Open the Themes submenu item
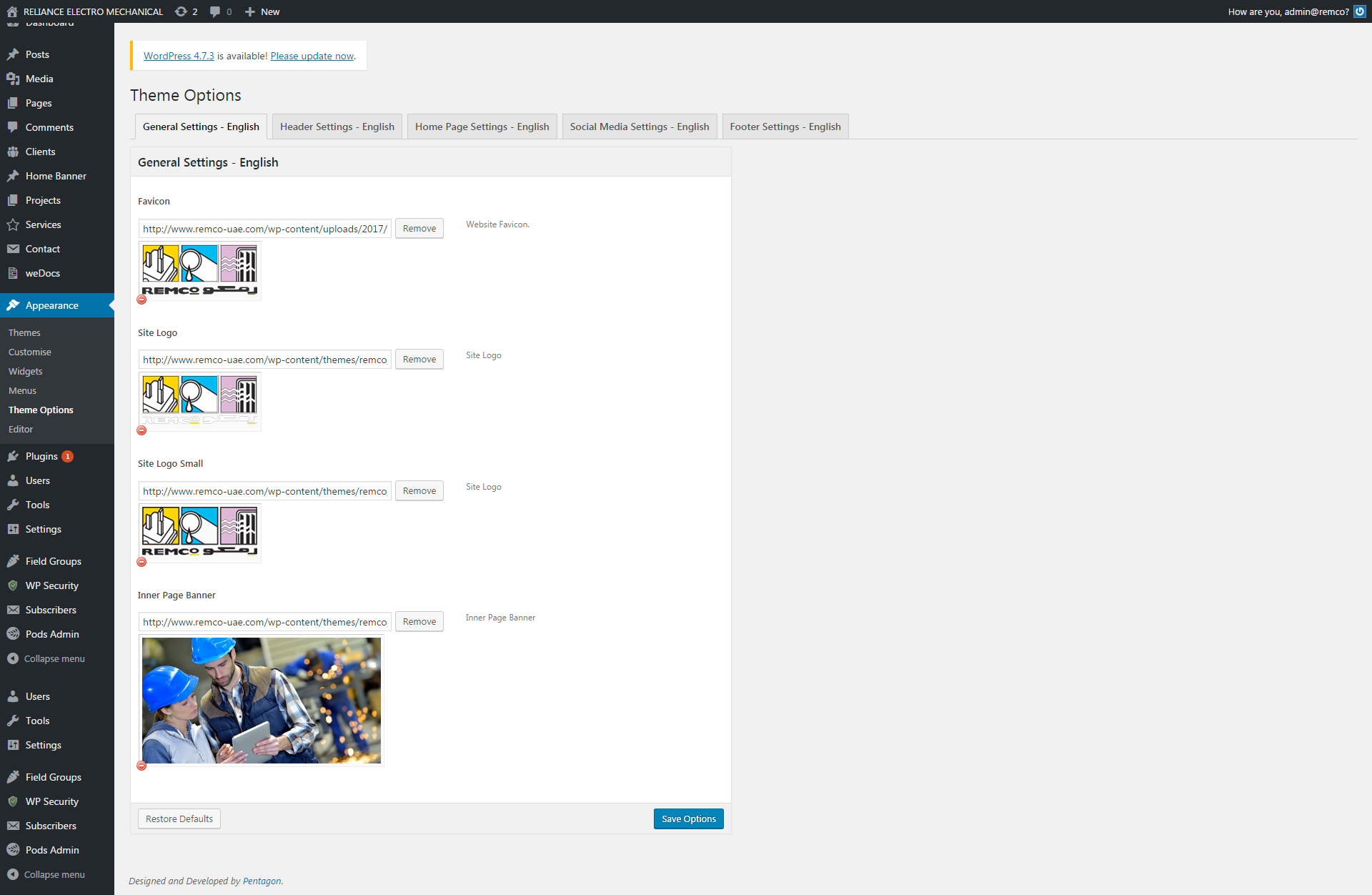The width and height of the screenshot is (1372, 895). pyautogui.click(x=24, y=332)
